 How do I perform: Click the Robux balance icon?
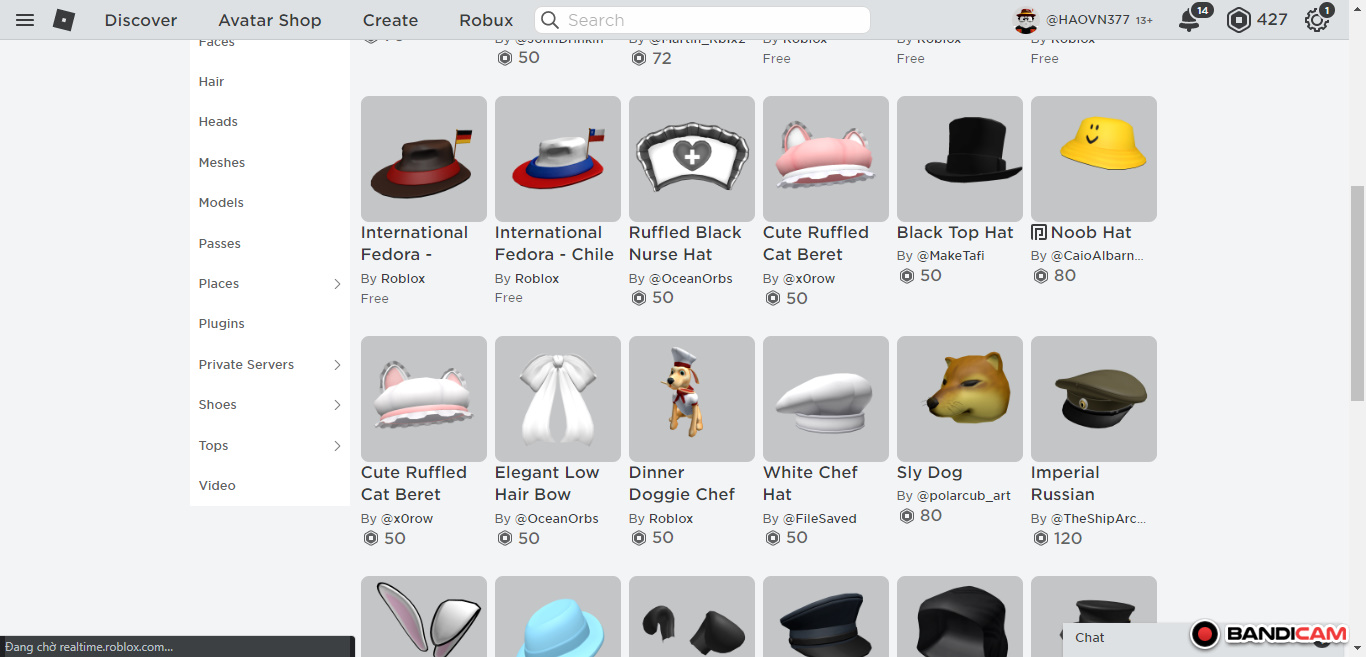click(x=1239, y=20)
